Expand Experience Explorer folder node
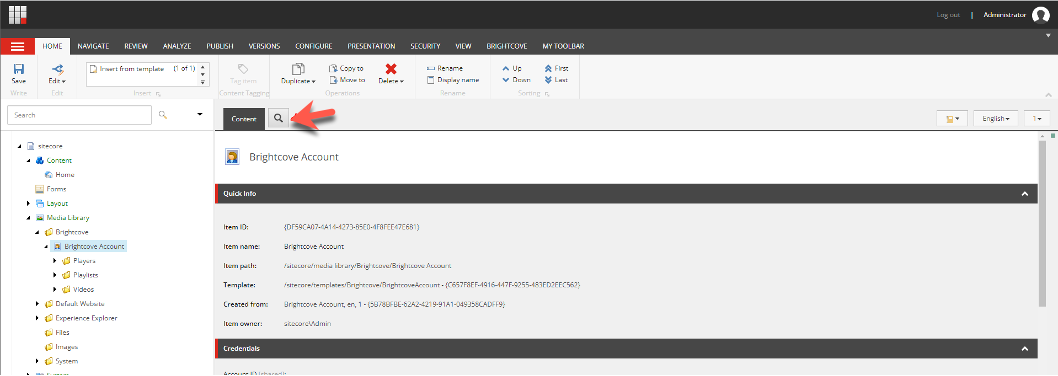 click(x=38, y=318)
